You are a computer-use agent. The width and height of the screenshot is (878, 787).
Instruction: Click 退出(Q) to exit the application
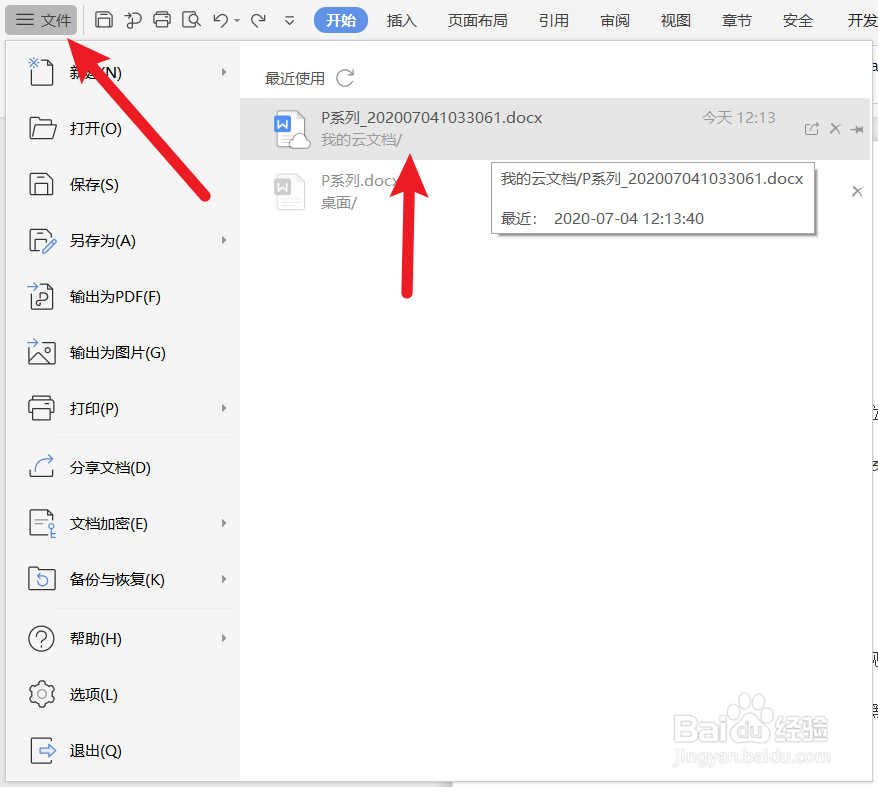pos(94,750)
